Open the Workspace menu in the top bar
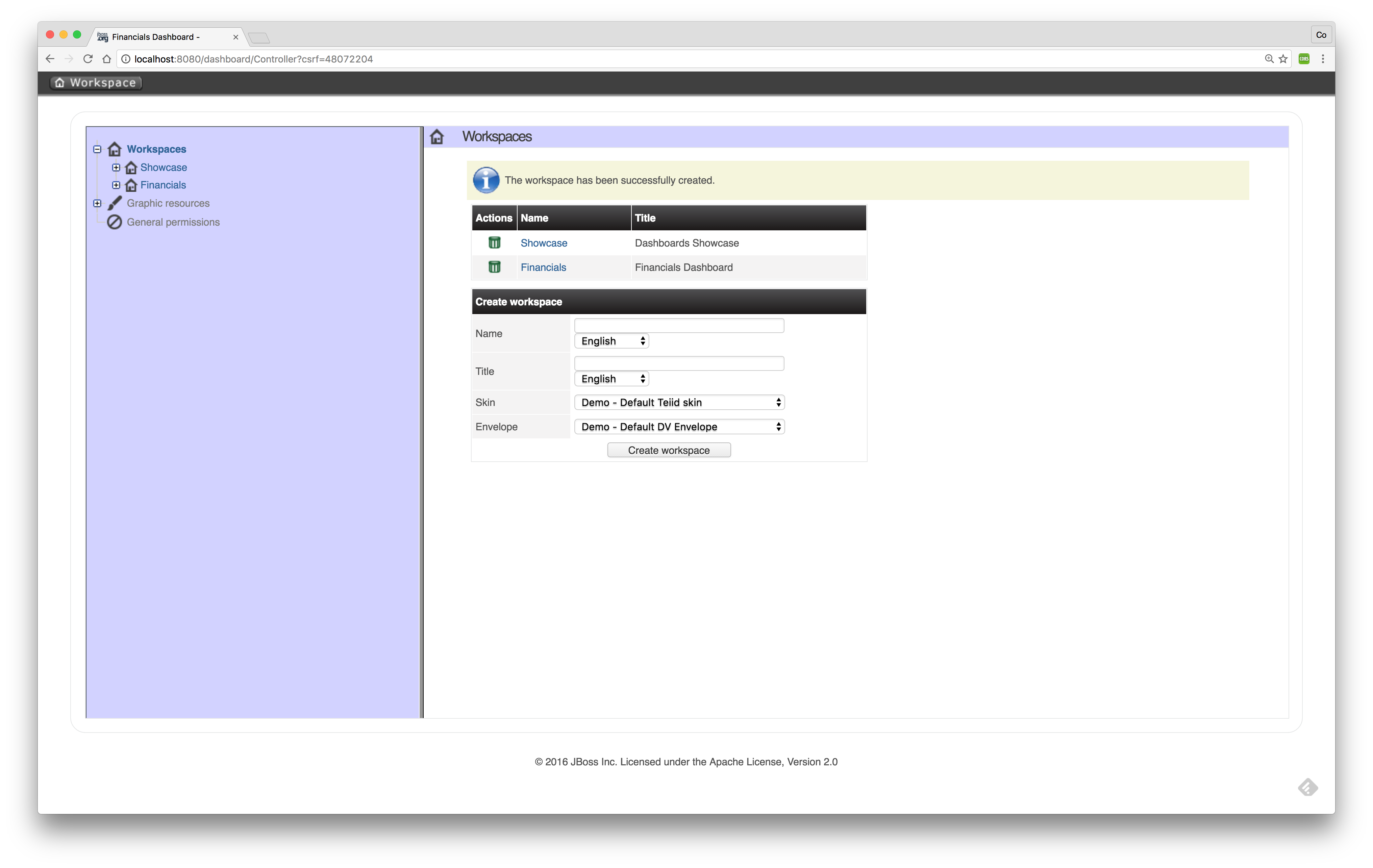Screen dimensions: 1373x868 pyautogui.click(x=96, y=82)
